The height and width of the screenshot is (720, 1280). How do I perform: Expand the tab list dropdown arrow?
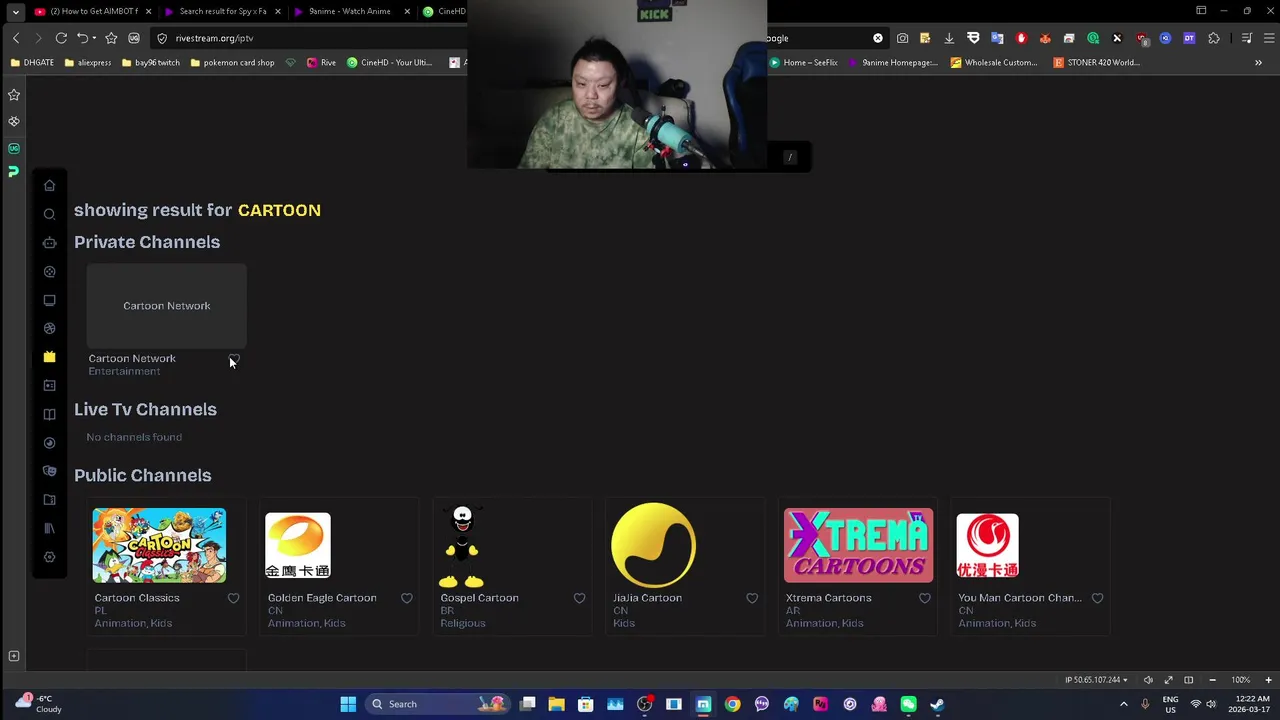(x=15, y=12)
